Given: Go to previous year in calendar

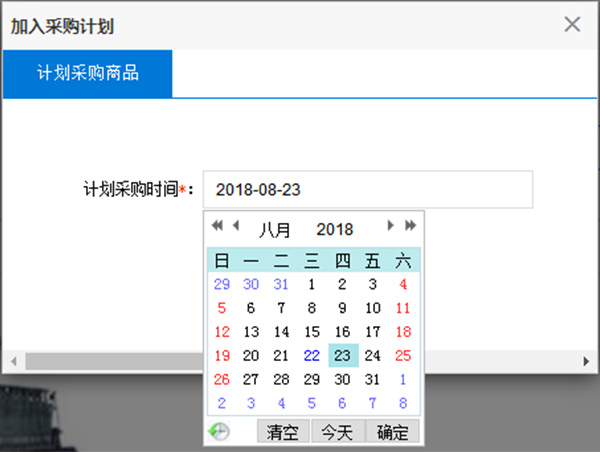Looking at the screenshot, I should (217, 226).
